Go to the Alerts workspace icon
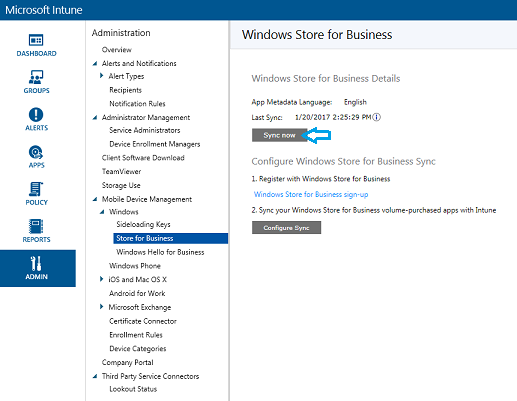 [x=36, y=114]
